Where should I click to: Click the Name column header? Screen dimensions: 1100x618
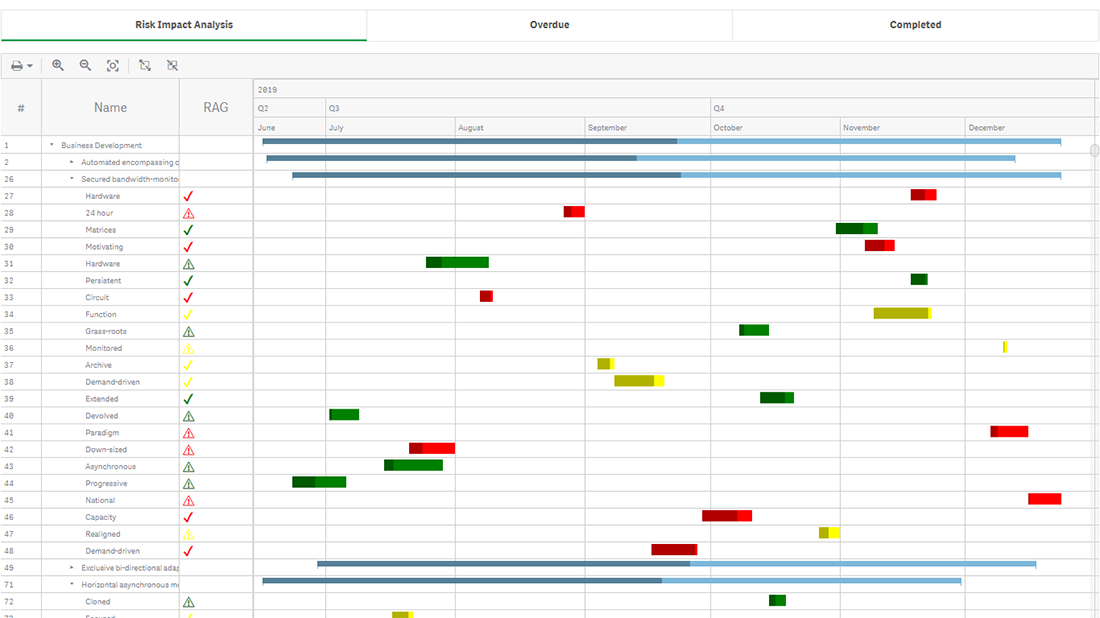(x=110, y=108)
